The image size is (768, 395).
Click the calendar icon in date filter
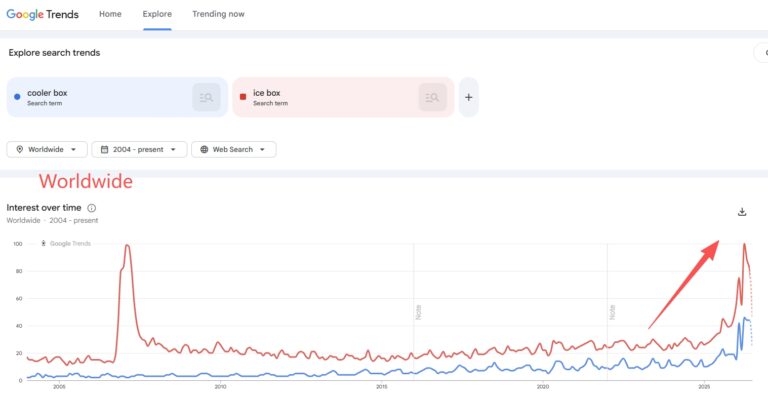104,149
